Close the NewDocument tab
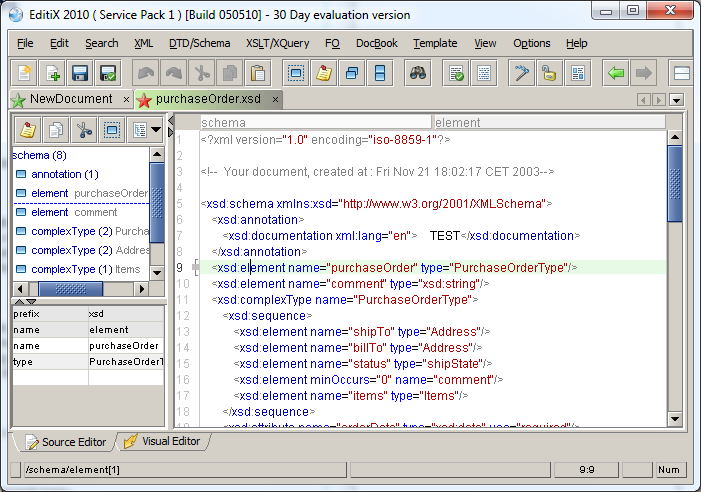The width and height of the screenshot is (701, 492). tap(127, 100)
